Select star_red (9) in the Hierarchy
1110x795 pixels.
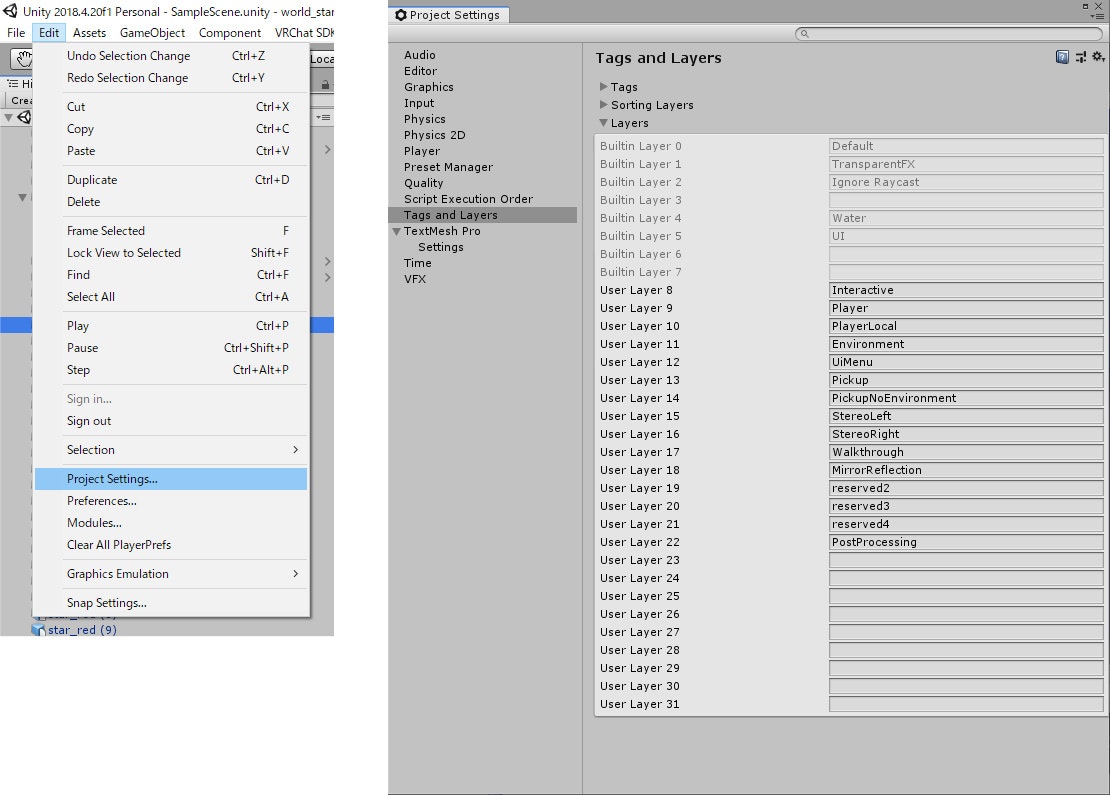point(82,629)
